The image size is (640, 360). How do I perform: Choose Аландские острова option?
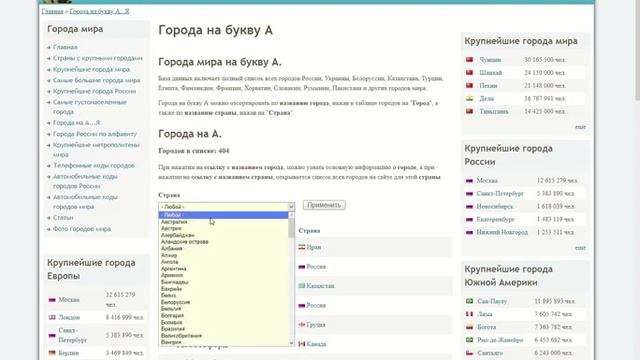click(184, 242)
